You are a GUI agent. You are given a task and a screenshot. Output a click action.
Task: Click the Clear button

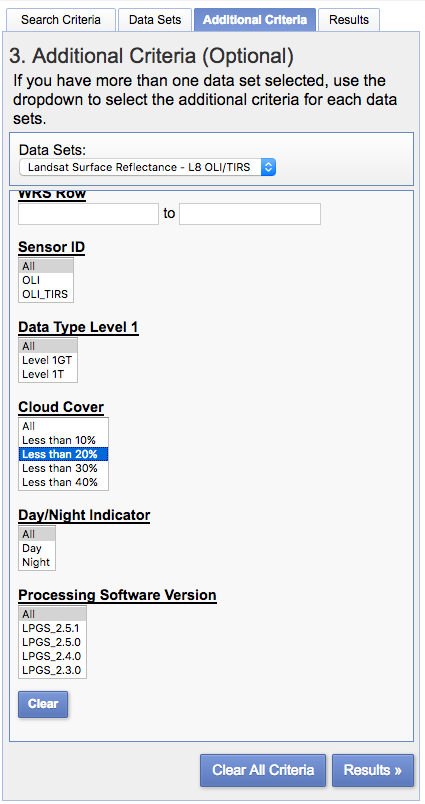pos(43,704)
